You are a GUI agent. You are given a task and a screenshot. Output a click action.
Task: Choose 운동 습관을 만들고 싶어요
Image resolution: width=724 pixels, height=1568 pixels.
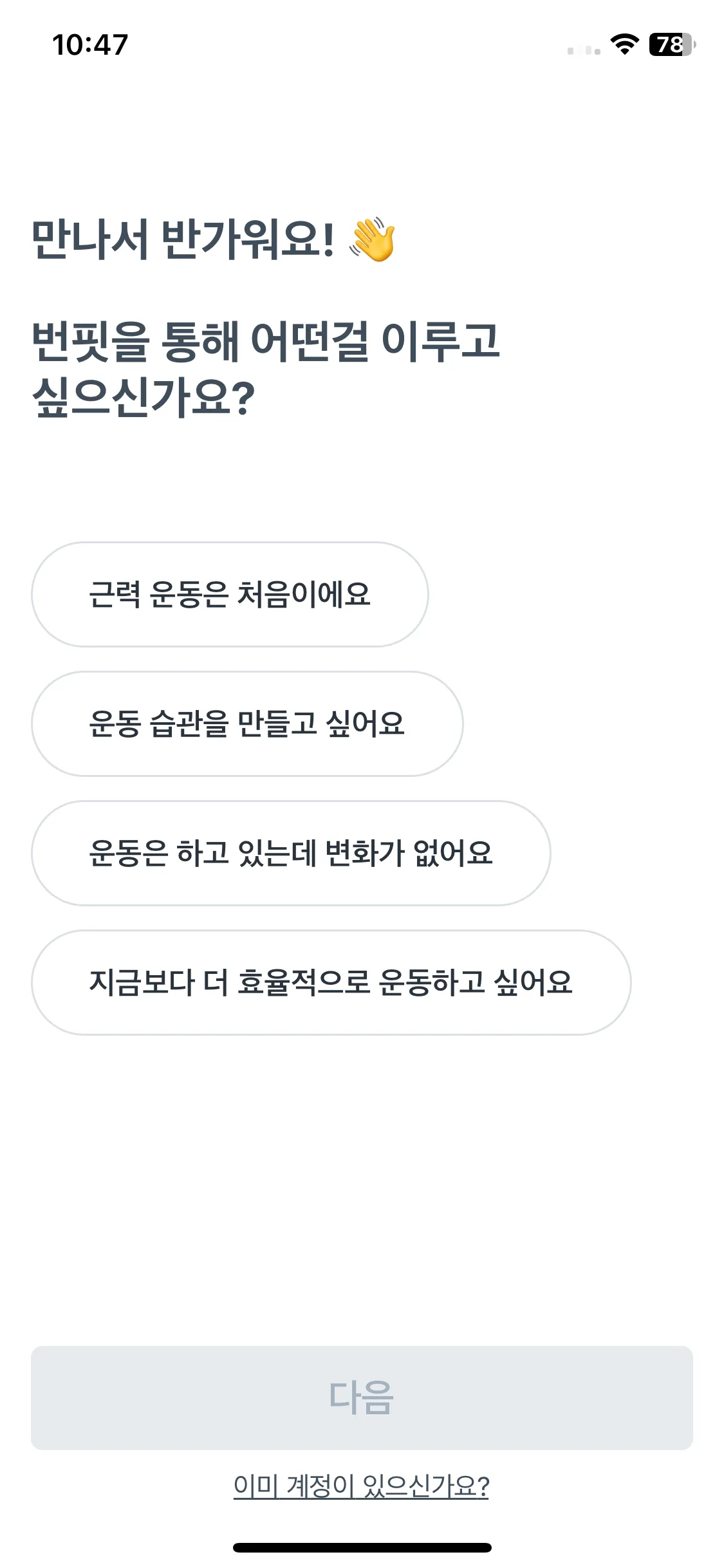click(247, 723)
